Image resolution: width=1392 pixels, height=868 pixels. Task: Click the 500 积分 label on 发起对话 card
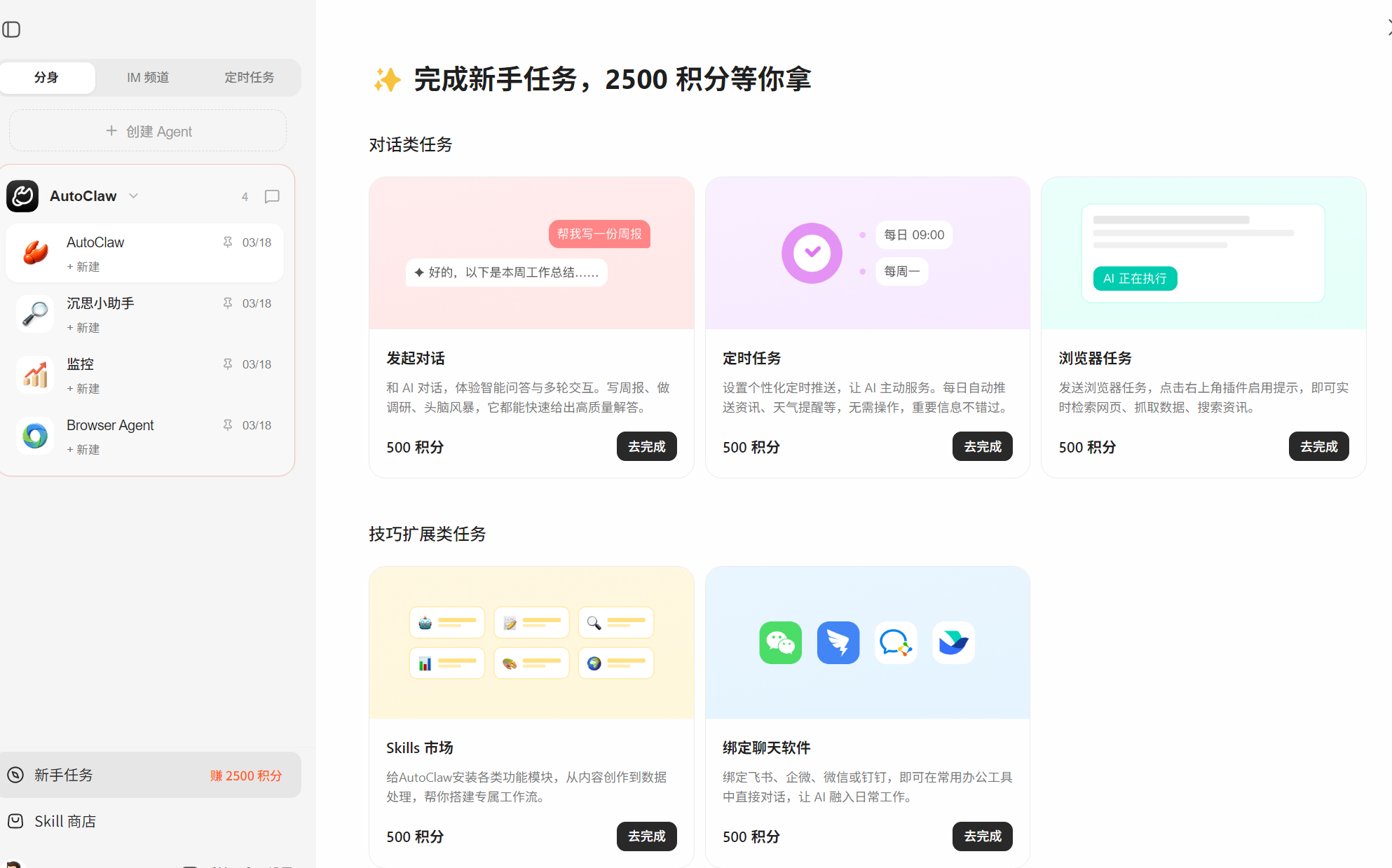pos(415,447)
